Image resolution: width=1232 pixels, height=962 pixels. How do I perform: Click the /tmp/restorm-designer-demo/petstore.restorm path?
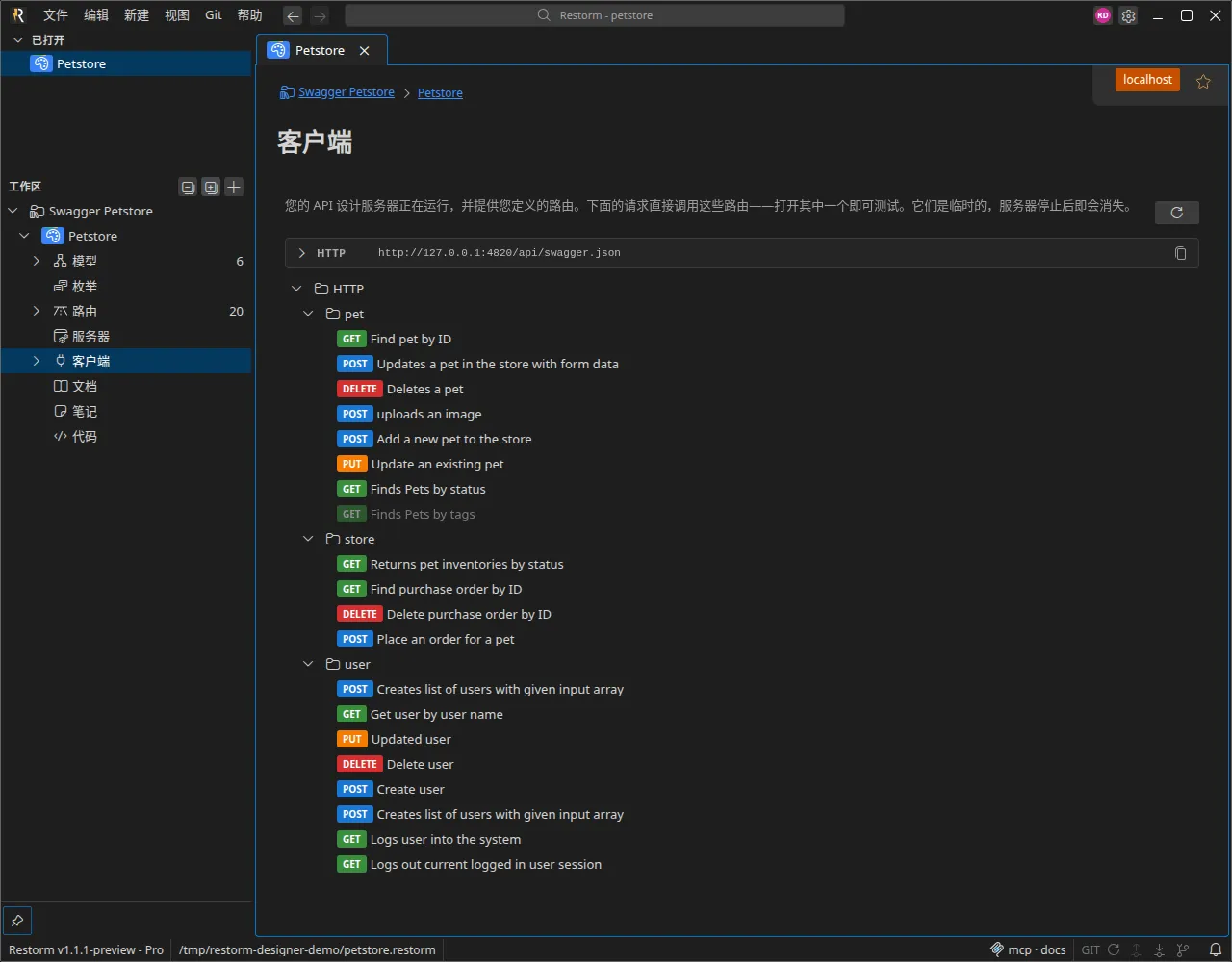[307, 949]
